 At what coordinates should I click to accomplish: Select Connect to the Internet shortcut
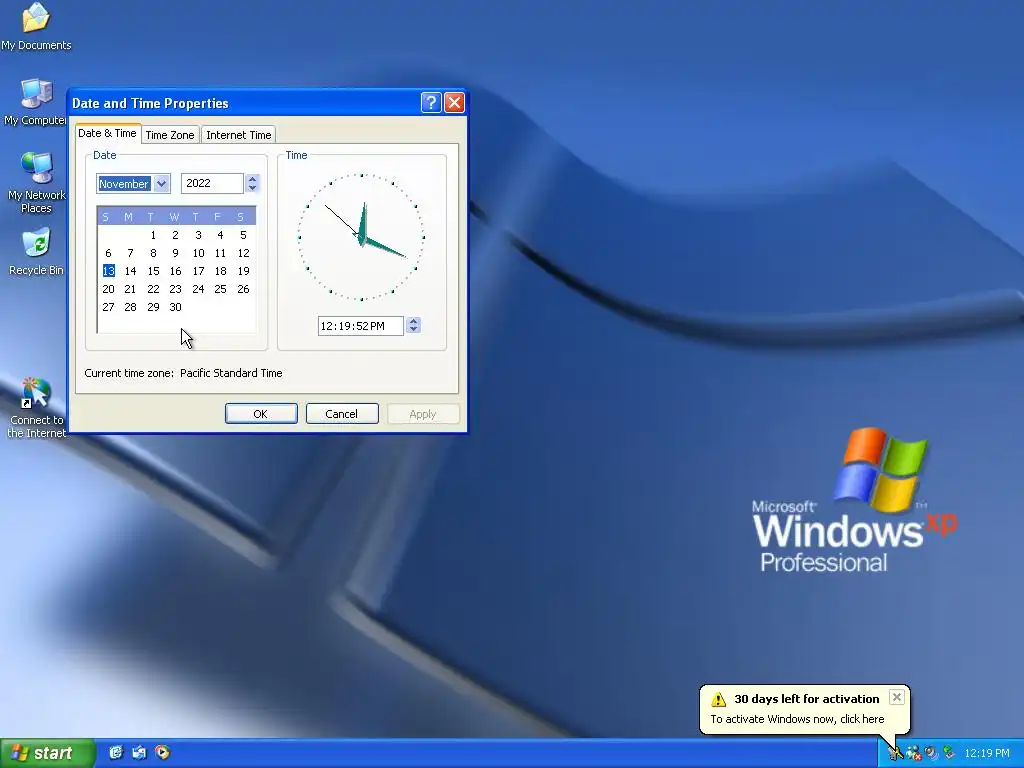[36, 407]
